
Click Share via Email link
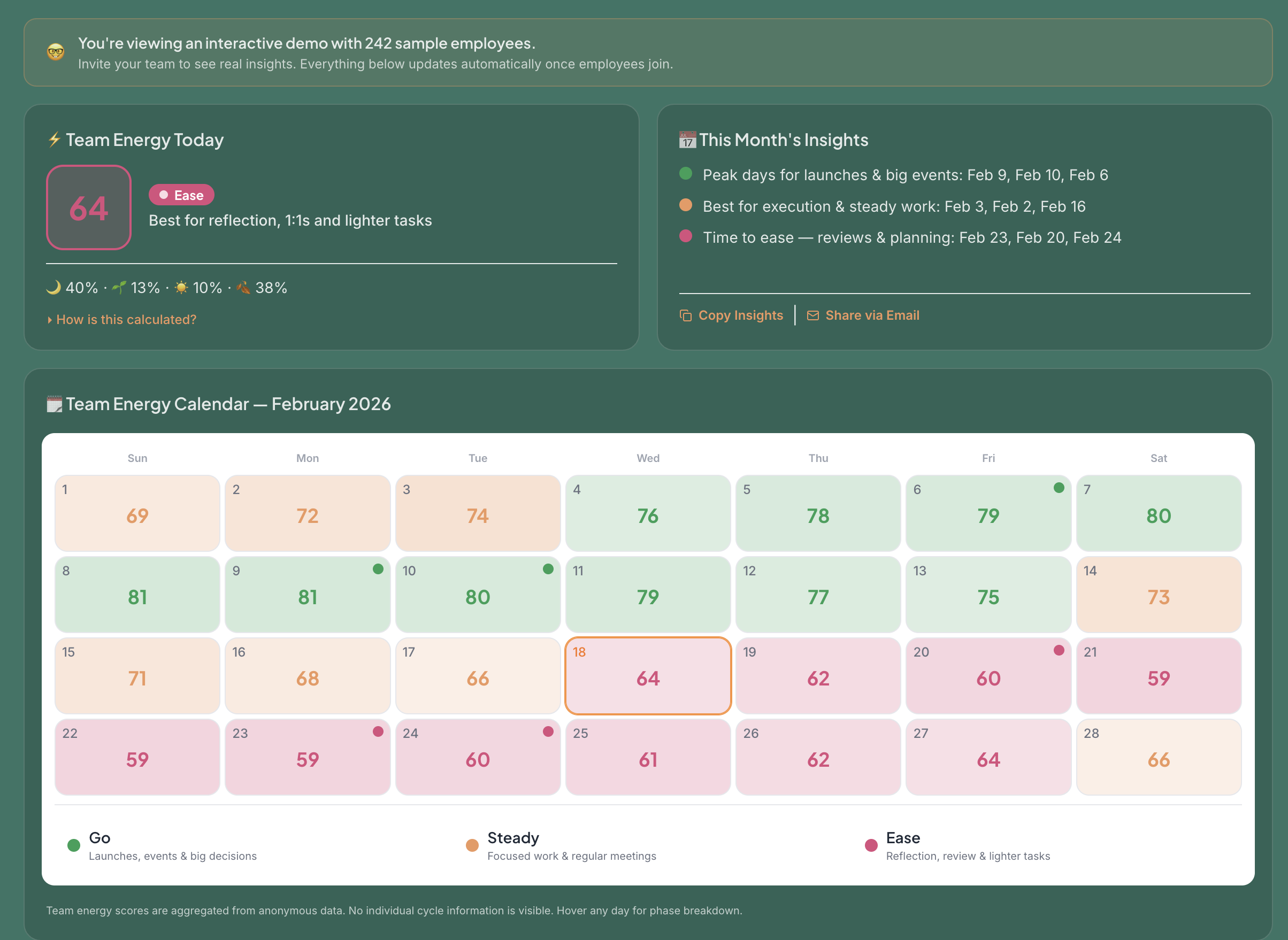pos(872,315)
